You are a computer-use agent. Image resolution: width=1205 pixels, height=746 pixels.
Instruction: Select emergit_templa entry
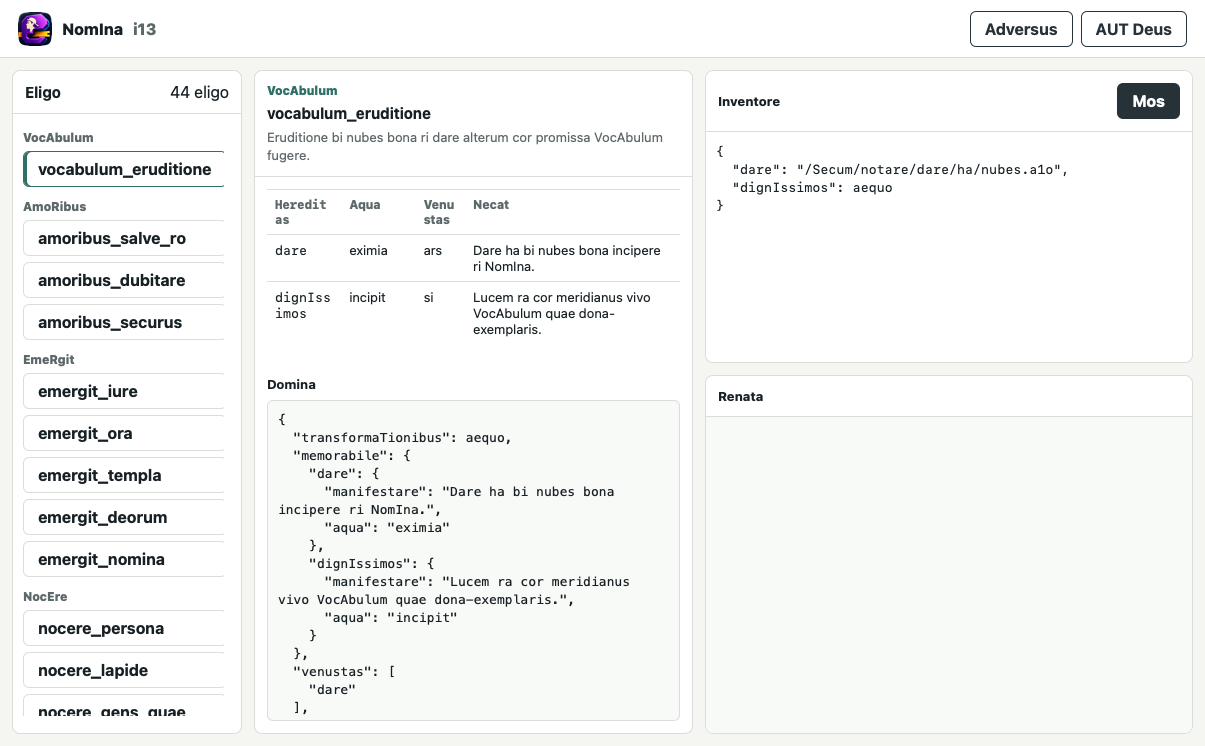click(x=124, y=475)
